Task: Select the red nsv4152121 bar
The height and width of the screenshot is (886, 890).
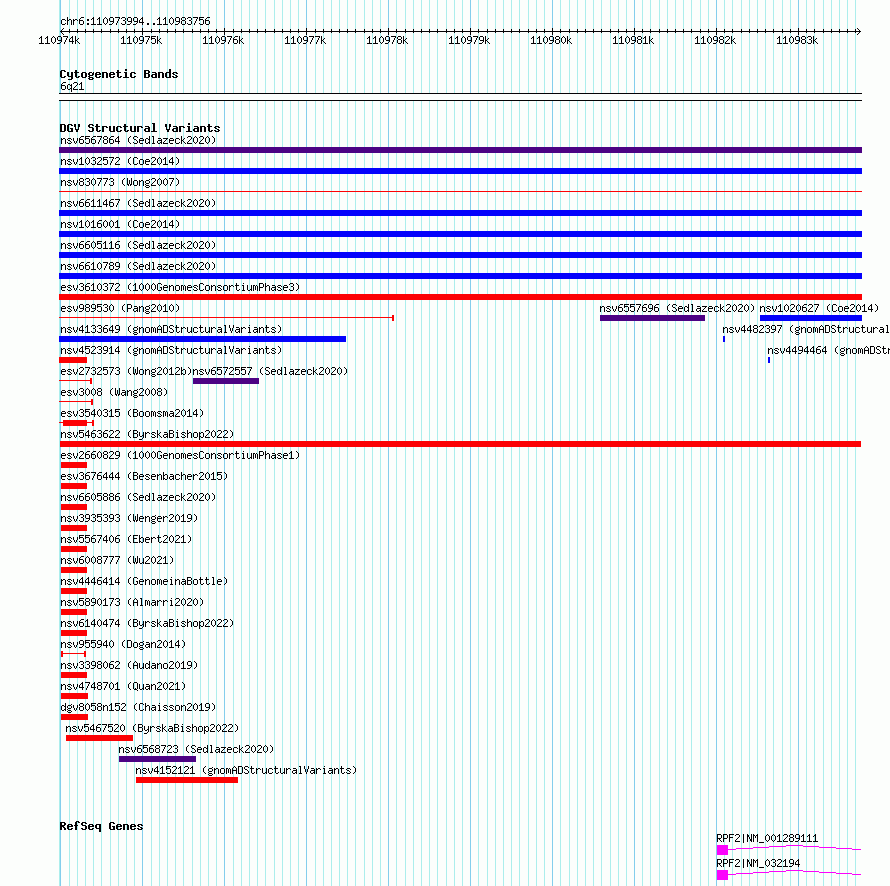Action: coord(187,780)
